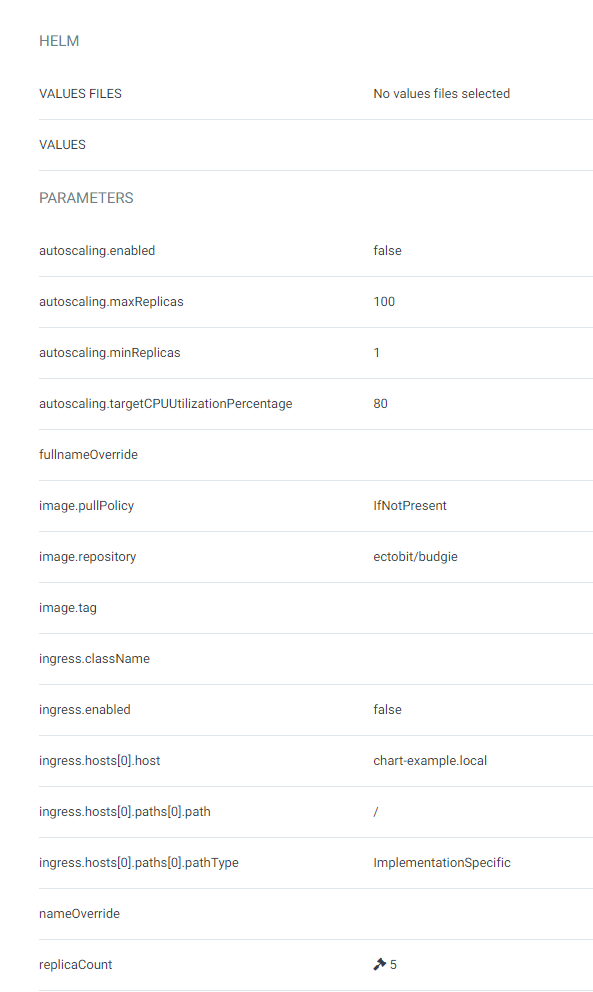Select the ImplementationSpecific pathType value

(442, 862)
